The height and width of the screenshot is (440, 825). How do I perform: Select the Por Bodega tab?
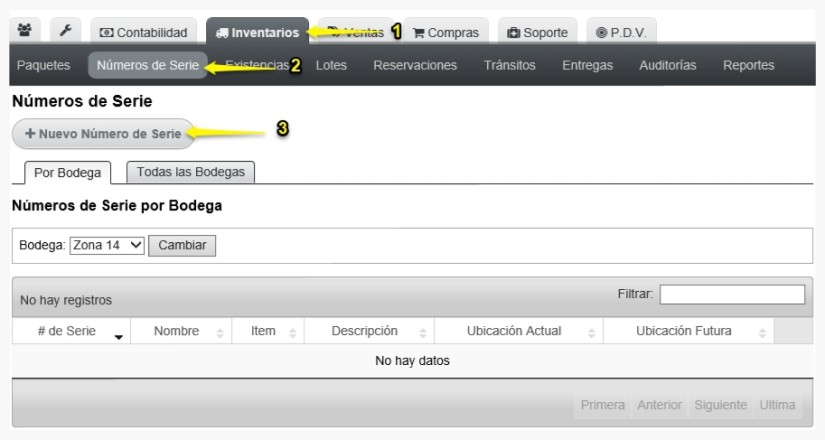(67, 173)
